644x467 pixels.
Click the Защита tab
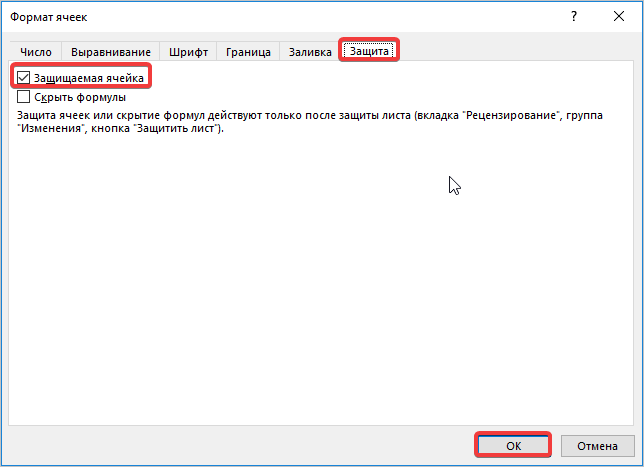pyautogui.click(x=369, y=51)
